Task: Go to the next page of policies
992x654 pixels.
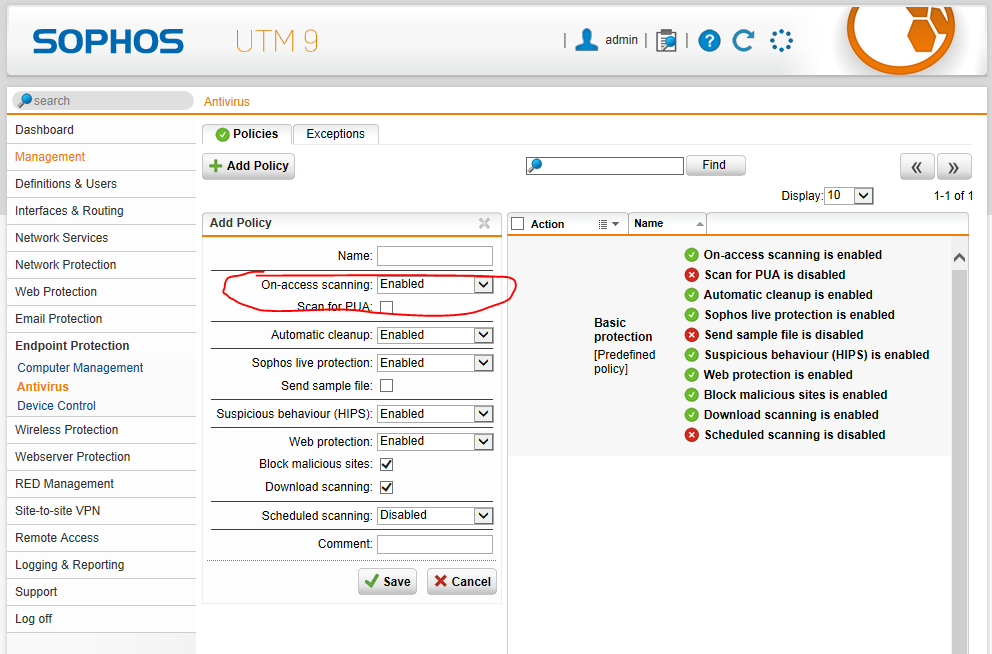Action: 954,167
